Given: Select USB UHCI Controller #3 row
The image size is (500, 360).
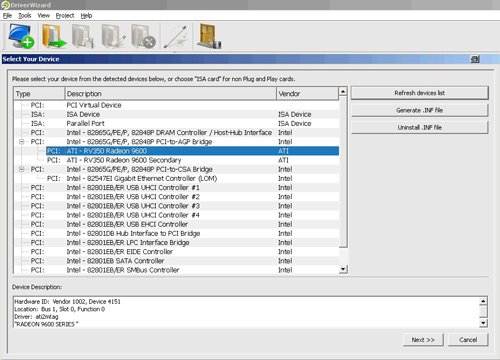Looking at the screenshot, I should pos(176,206).
